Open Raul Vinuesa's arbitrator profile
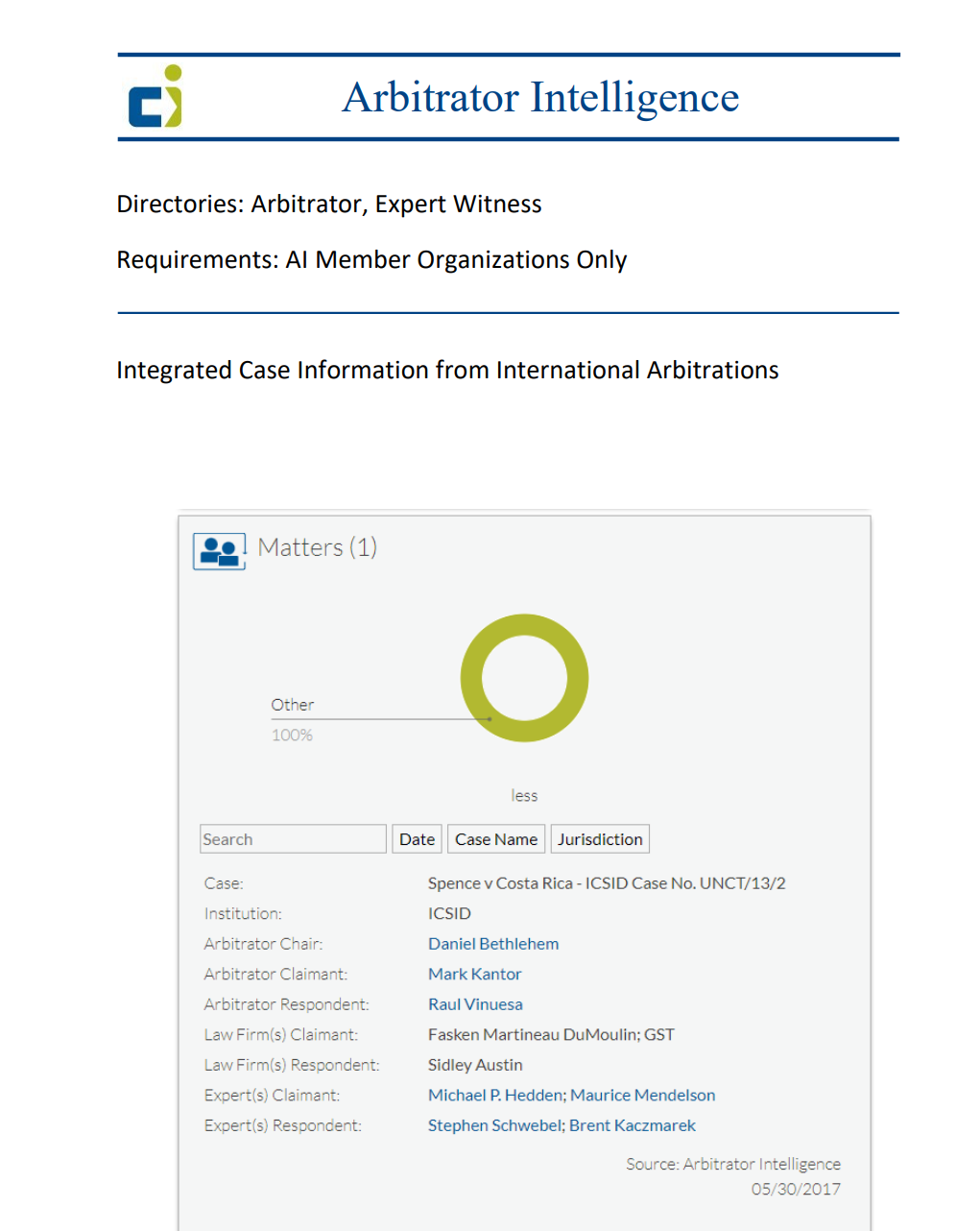The image size is (980, 1231). click(475, 1004)
